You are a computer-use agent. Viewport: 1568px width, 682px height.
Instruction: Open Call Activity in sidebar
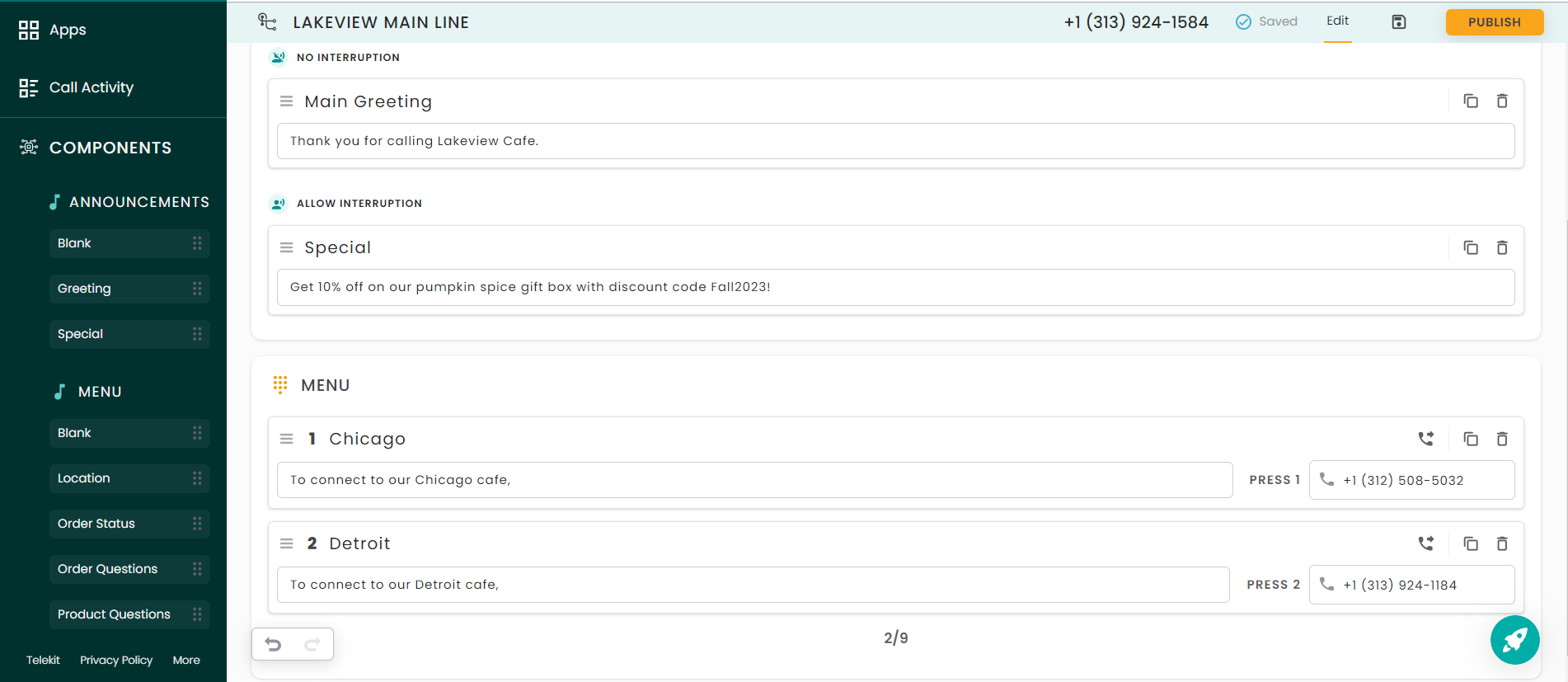click(77, 87)
